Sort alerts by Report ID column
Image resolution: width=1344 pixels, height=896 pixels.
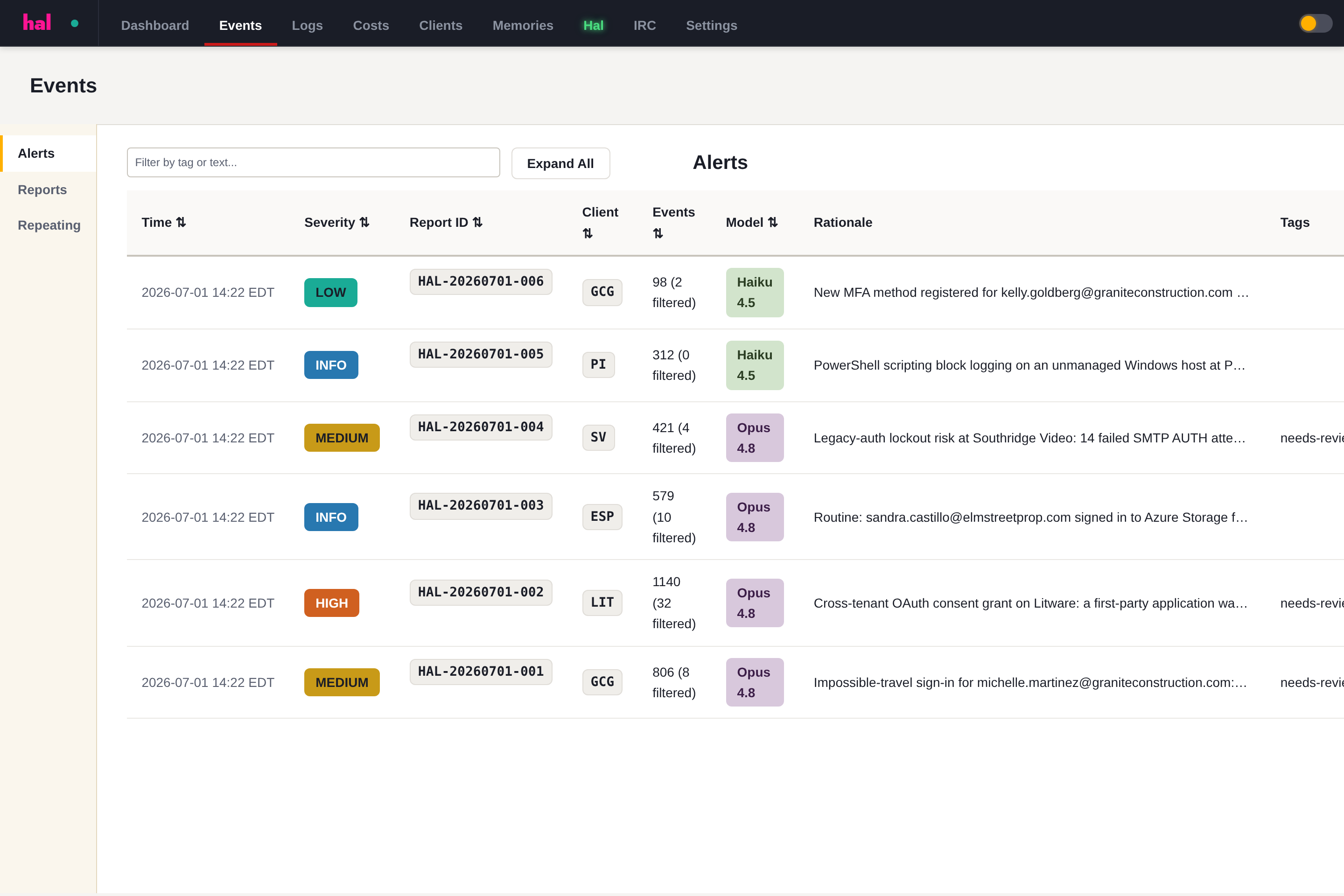click(x=446, y=222)
